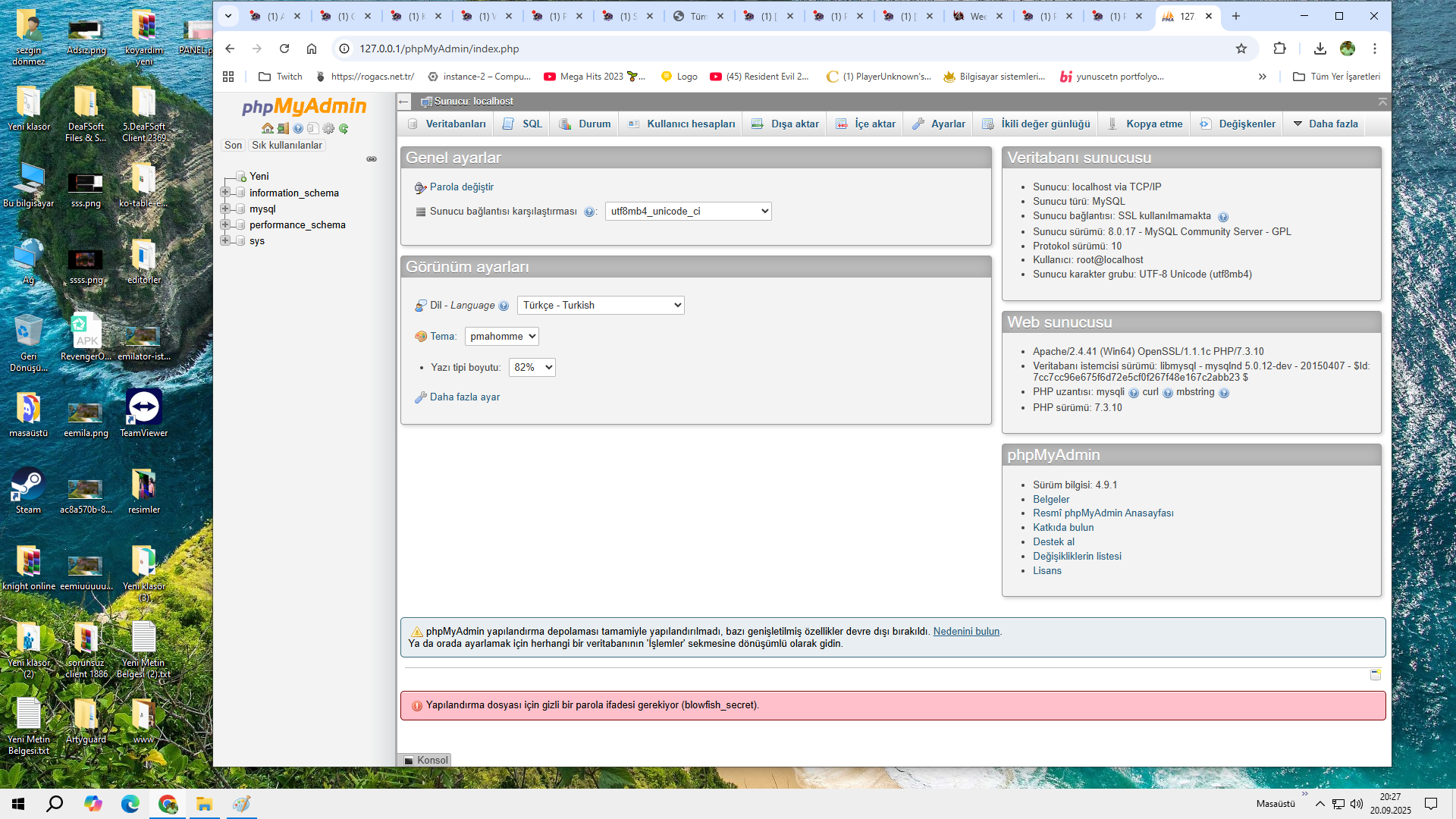Click help icon after SSL kullanılmamakta
Screen dimensions: 1456x819
(x=1223, y=217)
